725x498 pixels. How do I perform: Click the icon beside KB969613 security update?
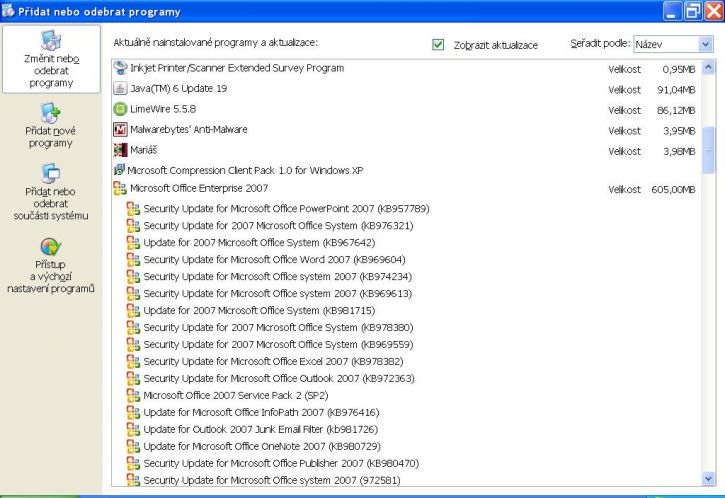click(x=133, y=294)
